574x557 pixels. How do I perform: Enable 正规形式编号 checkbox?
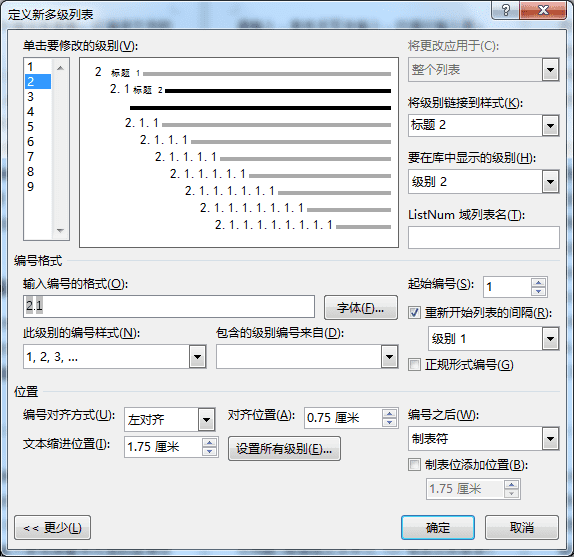[414, 365]
